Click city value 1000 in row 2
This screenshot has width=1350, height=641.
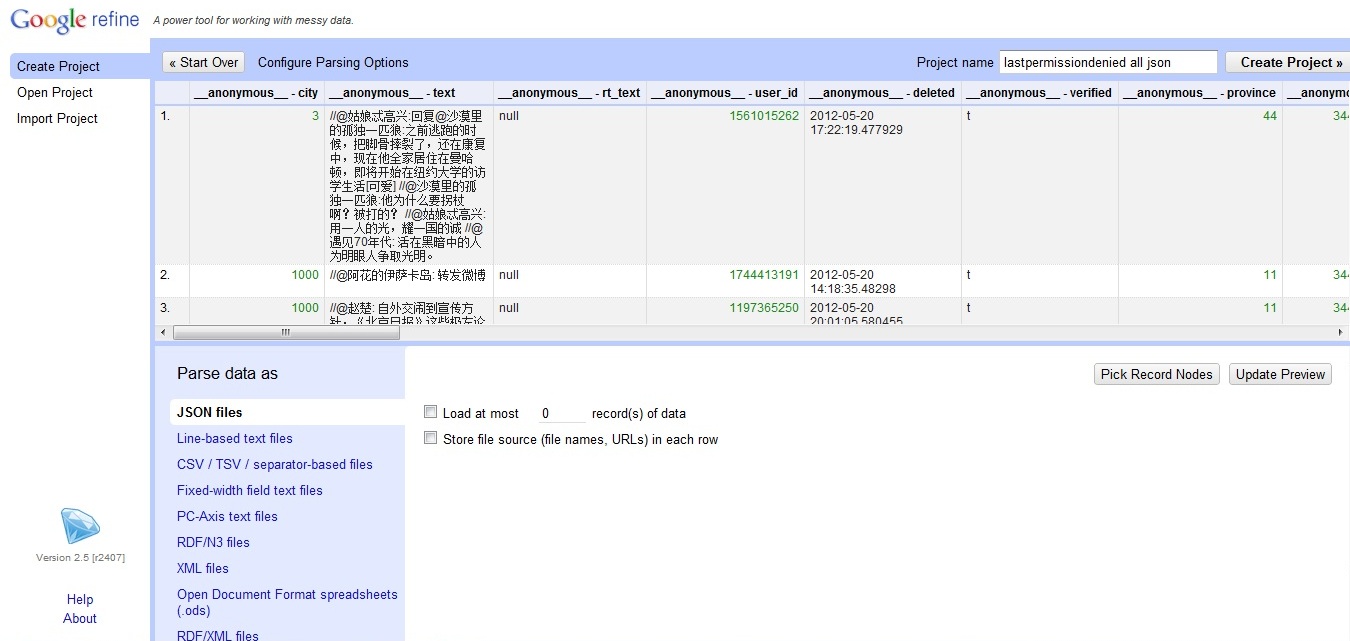[305, 275]
